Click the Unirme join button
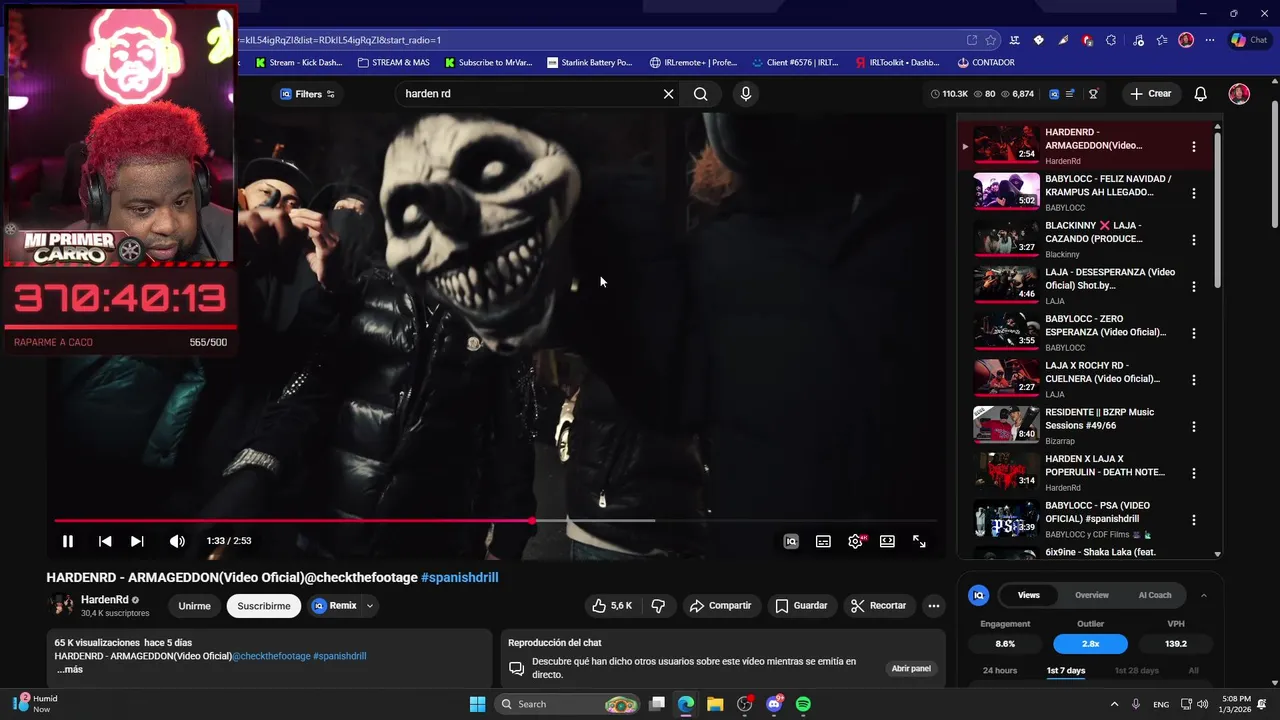1280x720 pixels. click(194, 606)
